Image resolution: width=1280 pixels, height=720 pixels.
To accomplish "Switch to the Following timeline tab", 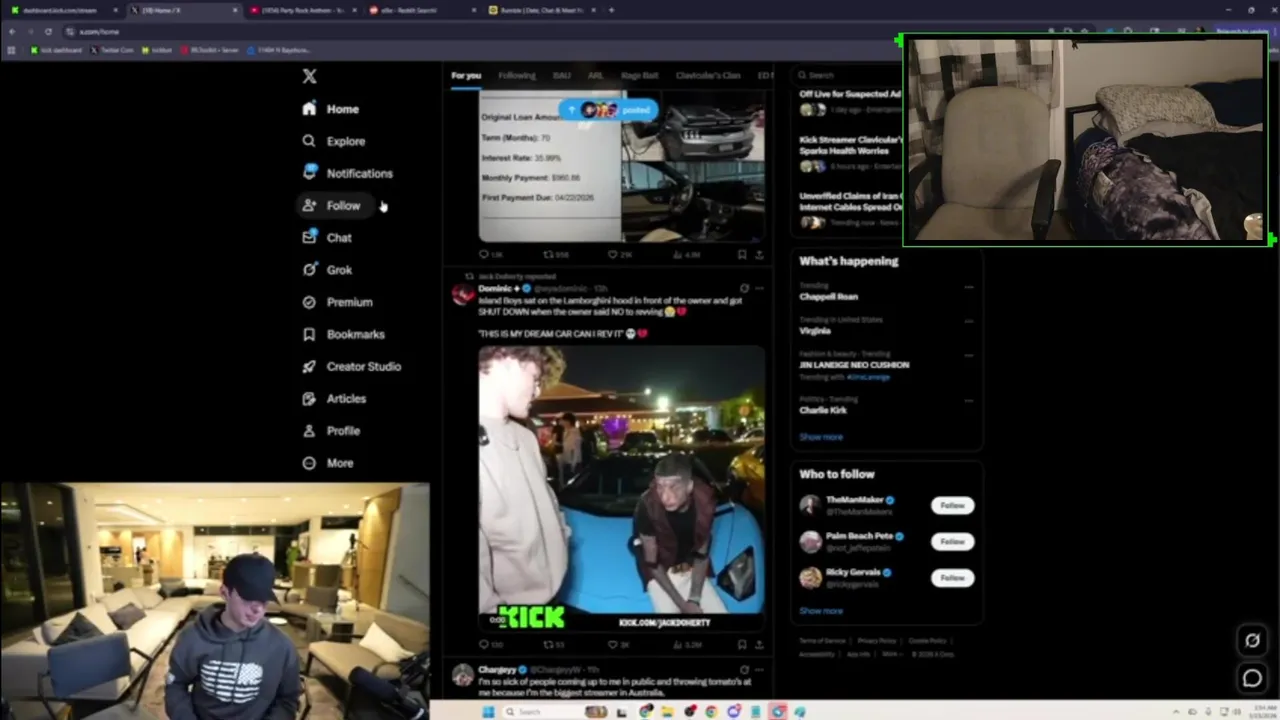I will pos(517,75).
